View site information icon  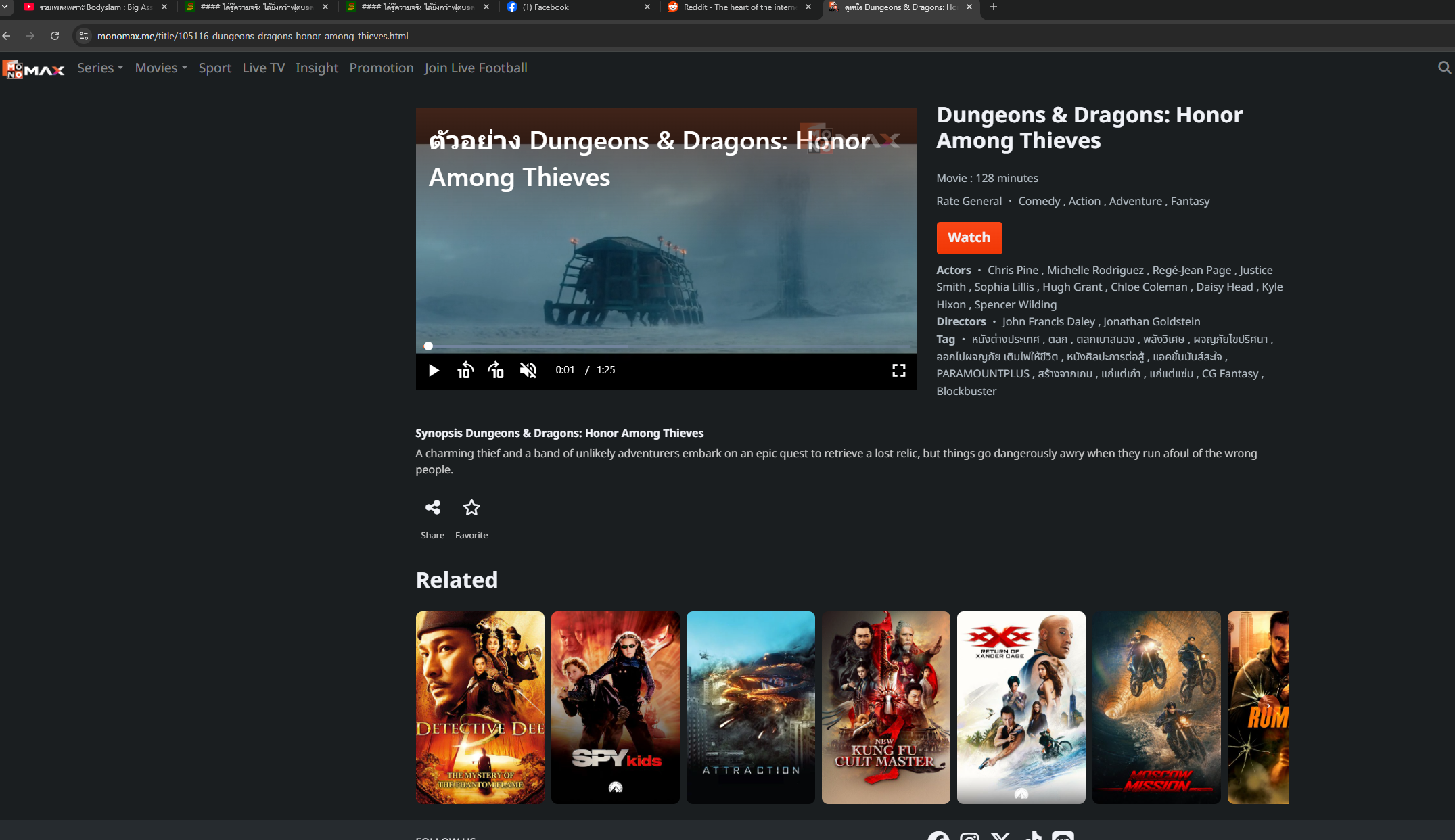pos(84,36)
